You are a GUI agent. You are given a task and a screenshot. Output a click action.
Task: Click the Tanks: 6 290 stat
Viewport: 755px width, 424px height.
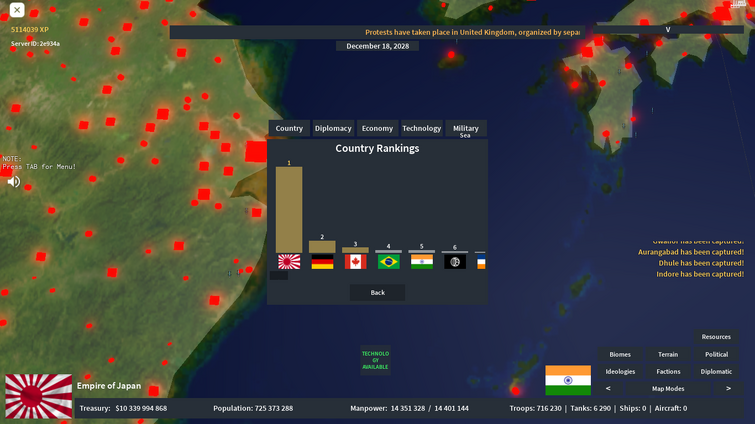(x=590, y=408)
